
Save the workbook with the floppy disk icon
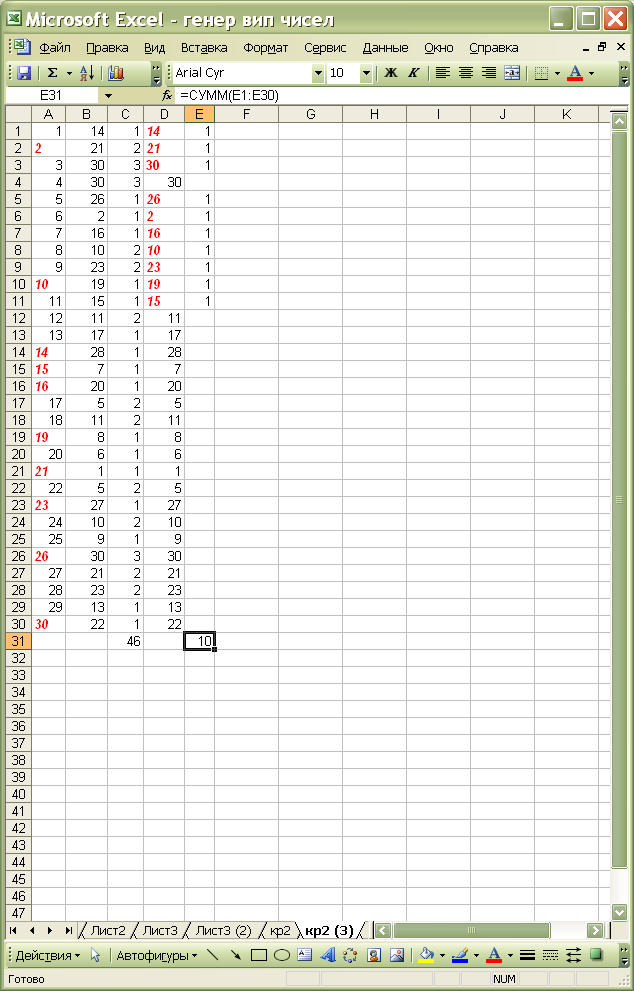[x=24, y=73]
